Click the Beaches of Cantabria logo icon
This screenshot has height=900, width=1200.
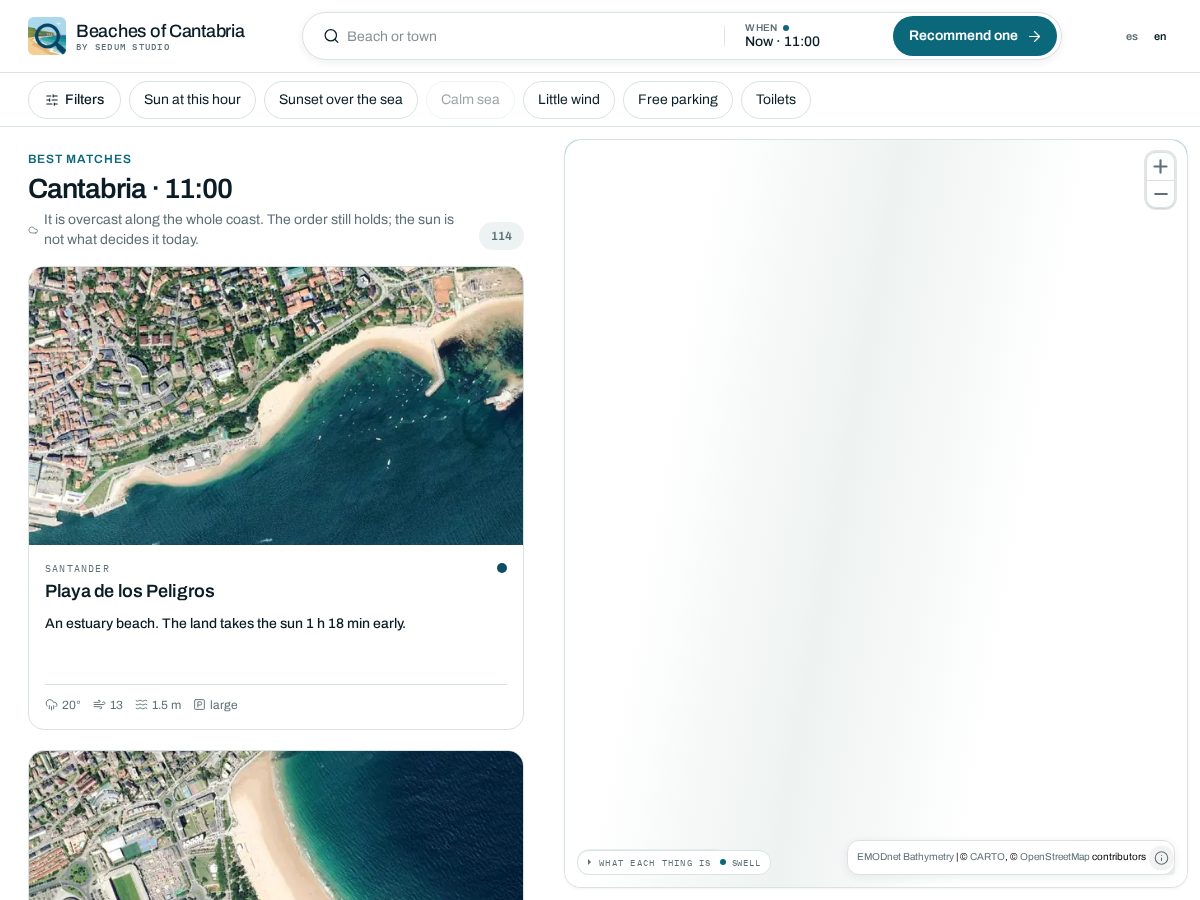click(47, 36)
